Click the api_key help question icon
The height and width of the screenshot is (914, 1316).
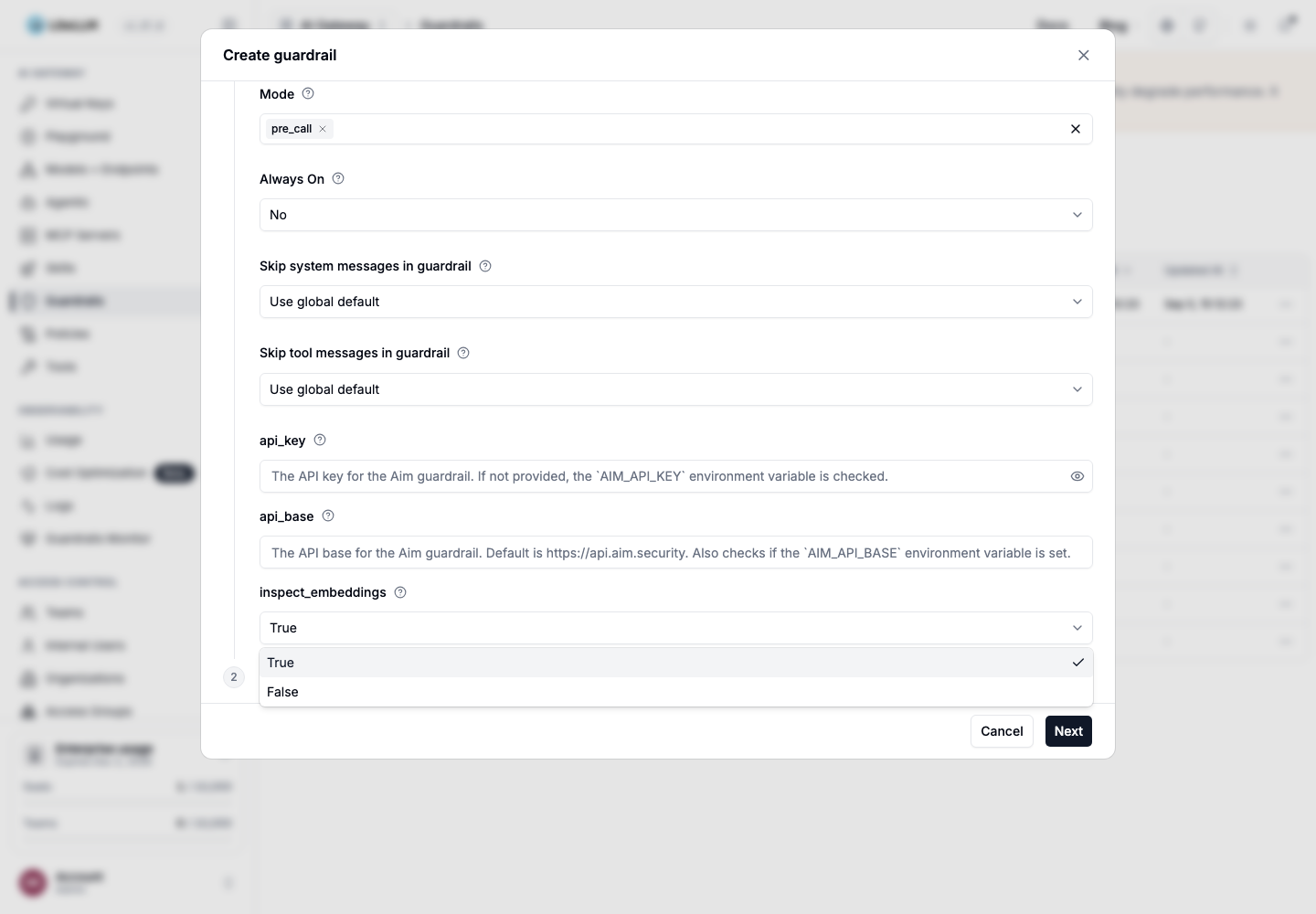tap(320, 440)
